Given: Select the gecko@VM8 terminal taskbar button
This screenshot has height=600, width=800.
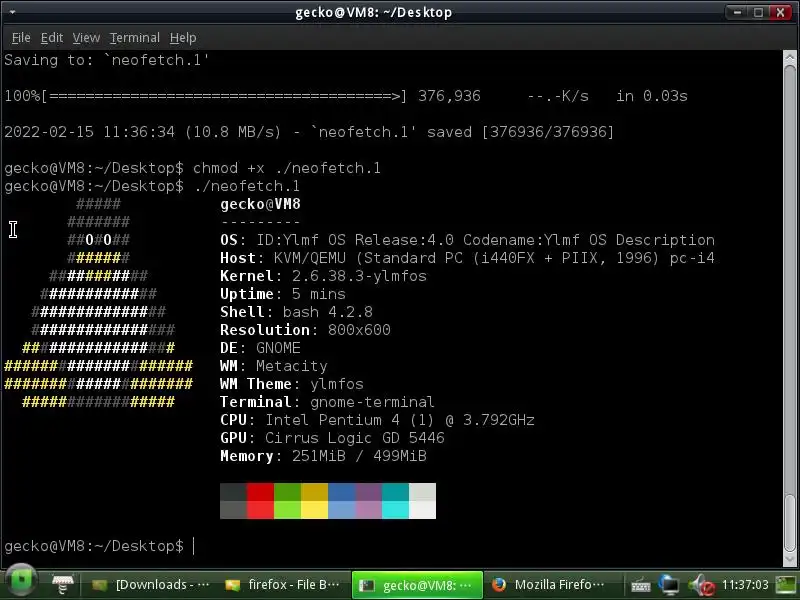Looking at the screenshot, I should pos(417,585).
